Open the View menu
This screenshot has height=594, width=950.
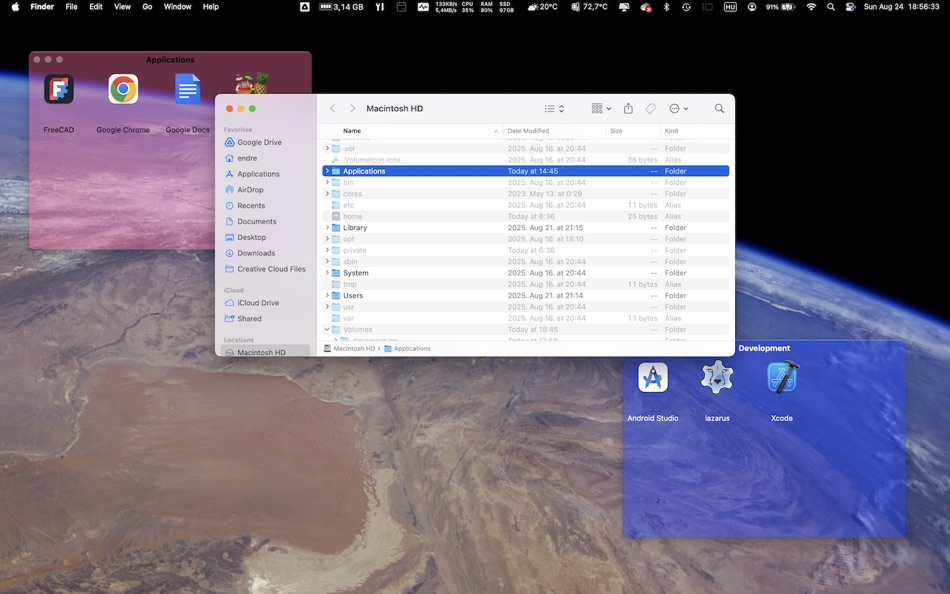point(122,7)
